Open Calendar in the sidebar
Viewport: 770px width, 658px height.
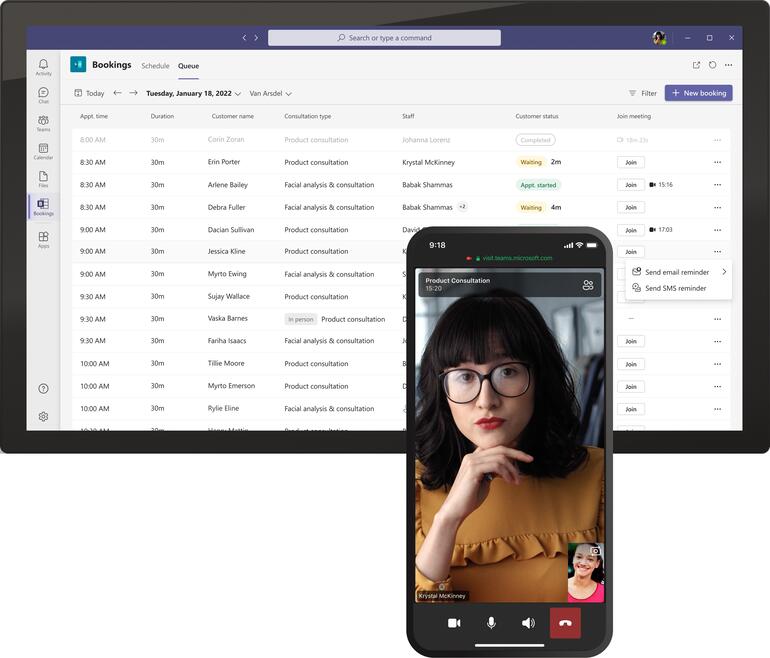tap(43, 151)
